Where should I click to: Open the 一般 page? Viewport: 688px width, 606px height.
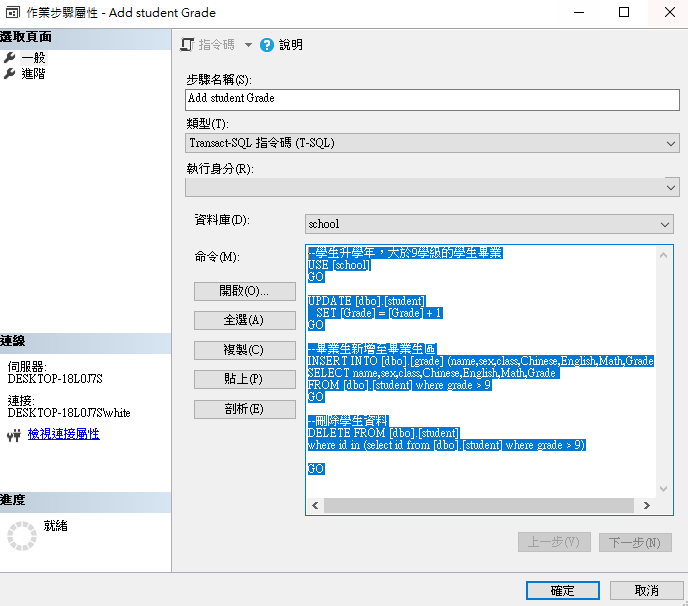33,57
